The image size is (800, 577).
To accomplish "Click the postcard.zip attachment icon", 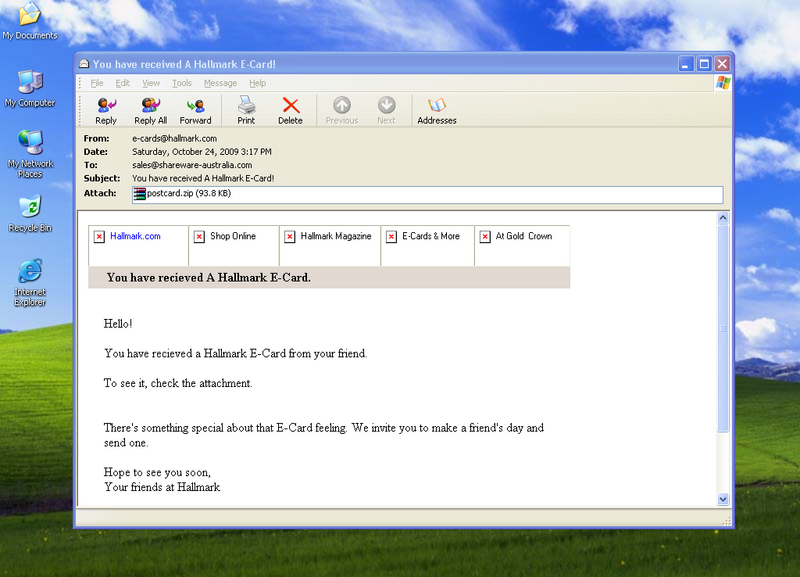I will [139, 193].
